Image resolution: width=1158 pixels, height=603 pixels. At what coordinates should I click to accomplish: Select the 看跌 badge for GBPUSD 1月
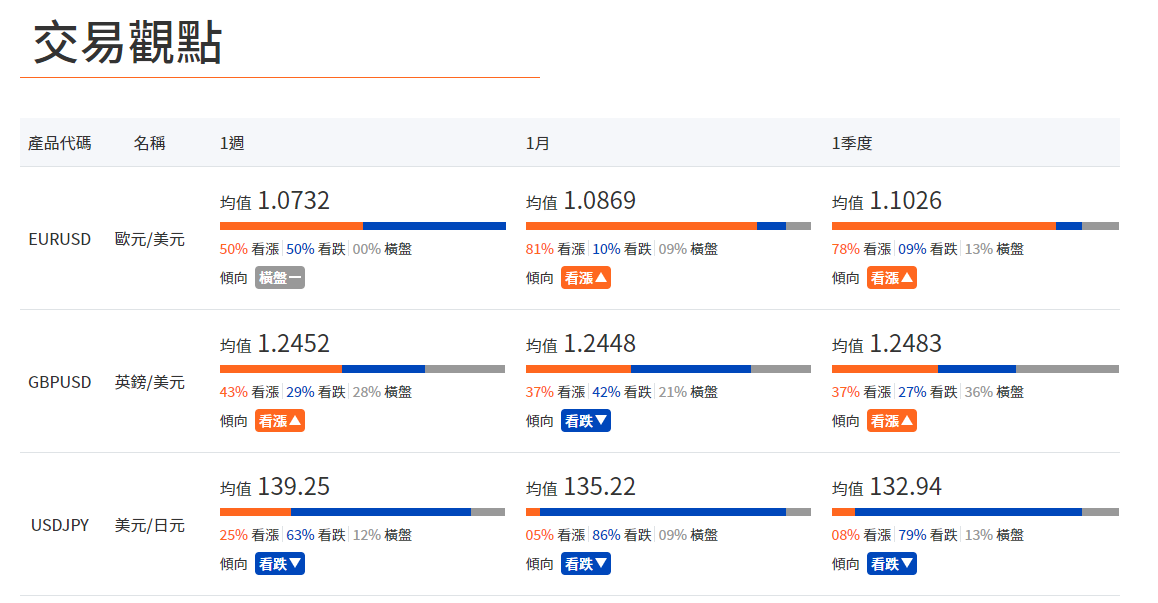(x=586, y=421)
